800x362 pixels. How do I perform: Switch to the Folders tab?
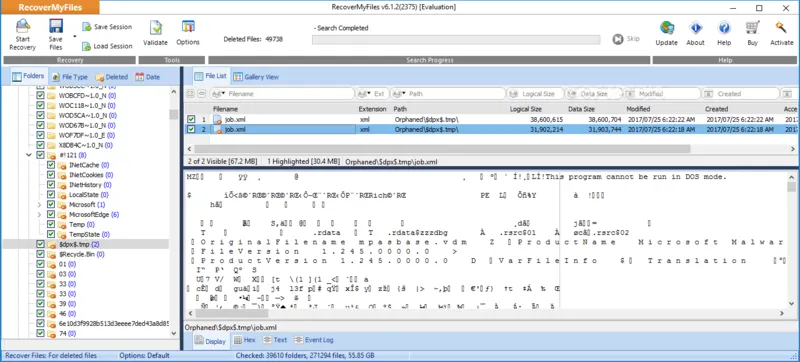[x=28, y=76]
